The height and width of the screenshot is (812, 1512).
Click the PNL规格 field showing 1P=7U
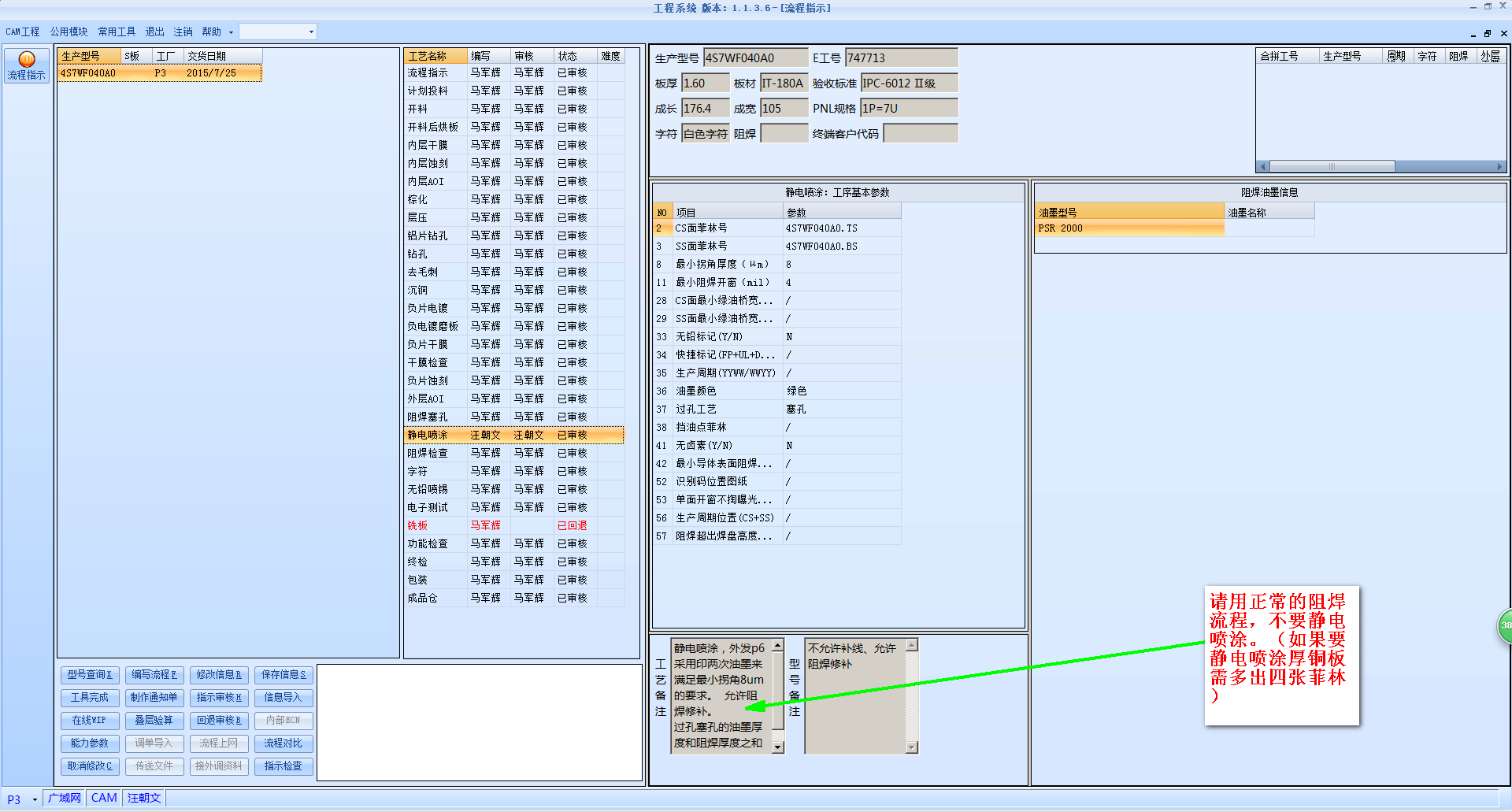pos(910,108)
